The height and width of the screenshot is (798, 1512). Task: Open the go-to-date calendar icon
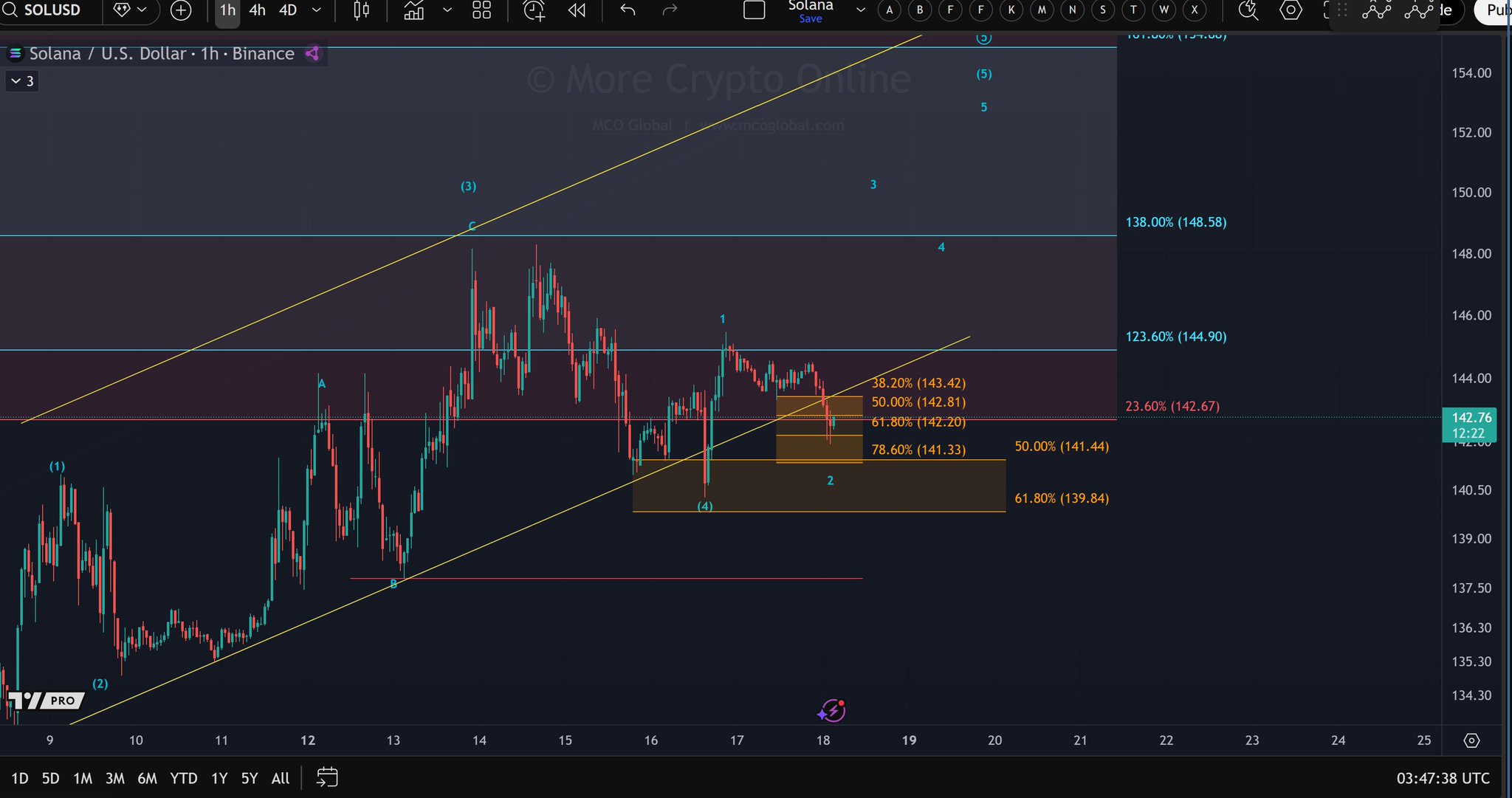point(327,777)
